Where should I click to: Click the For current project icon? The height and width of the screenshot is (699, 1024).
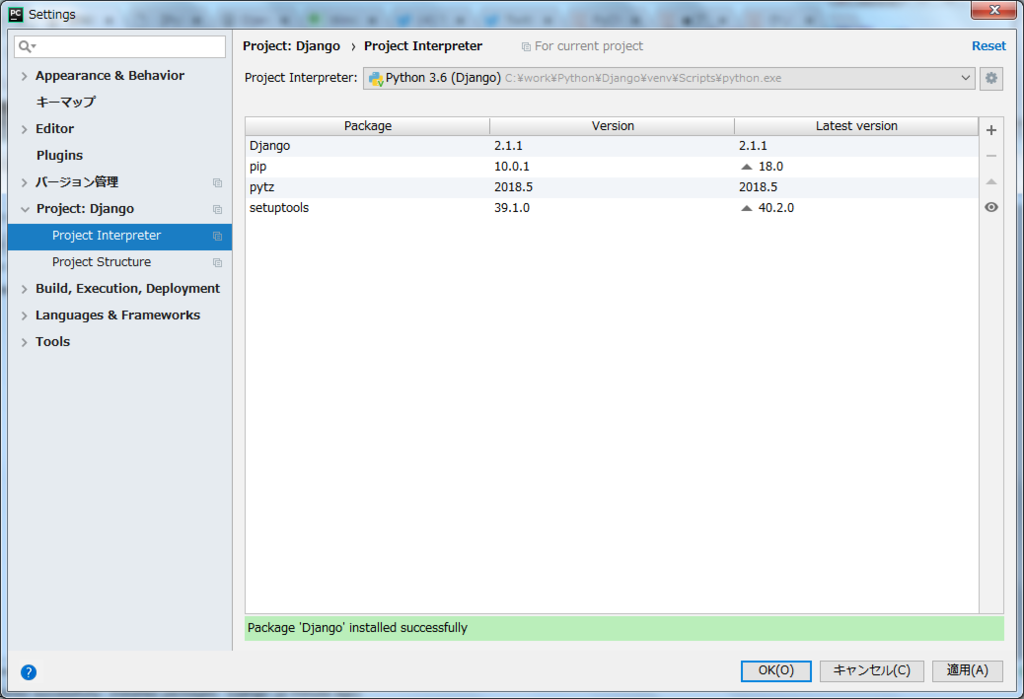[x=526, y=47]
